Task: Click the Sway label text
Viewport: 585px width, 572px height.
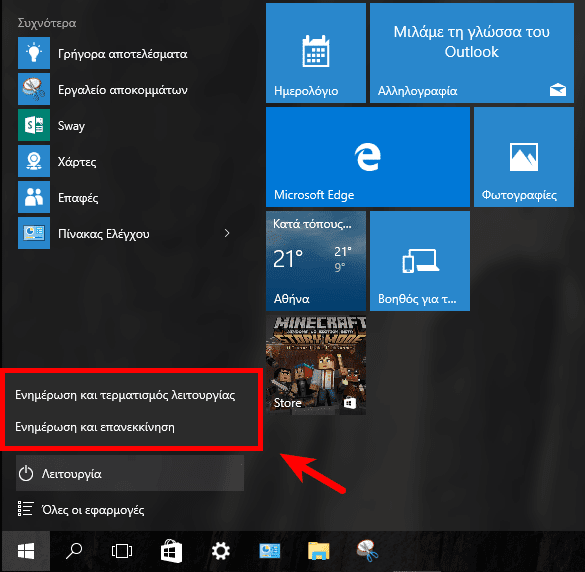Action: coord(71,126)
